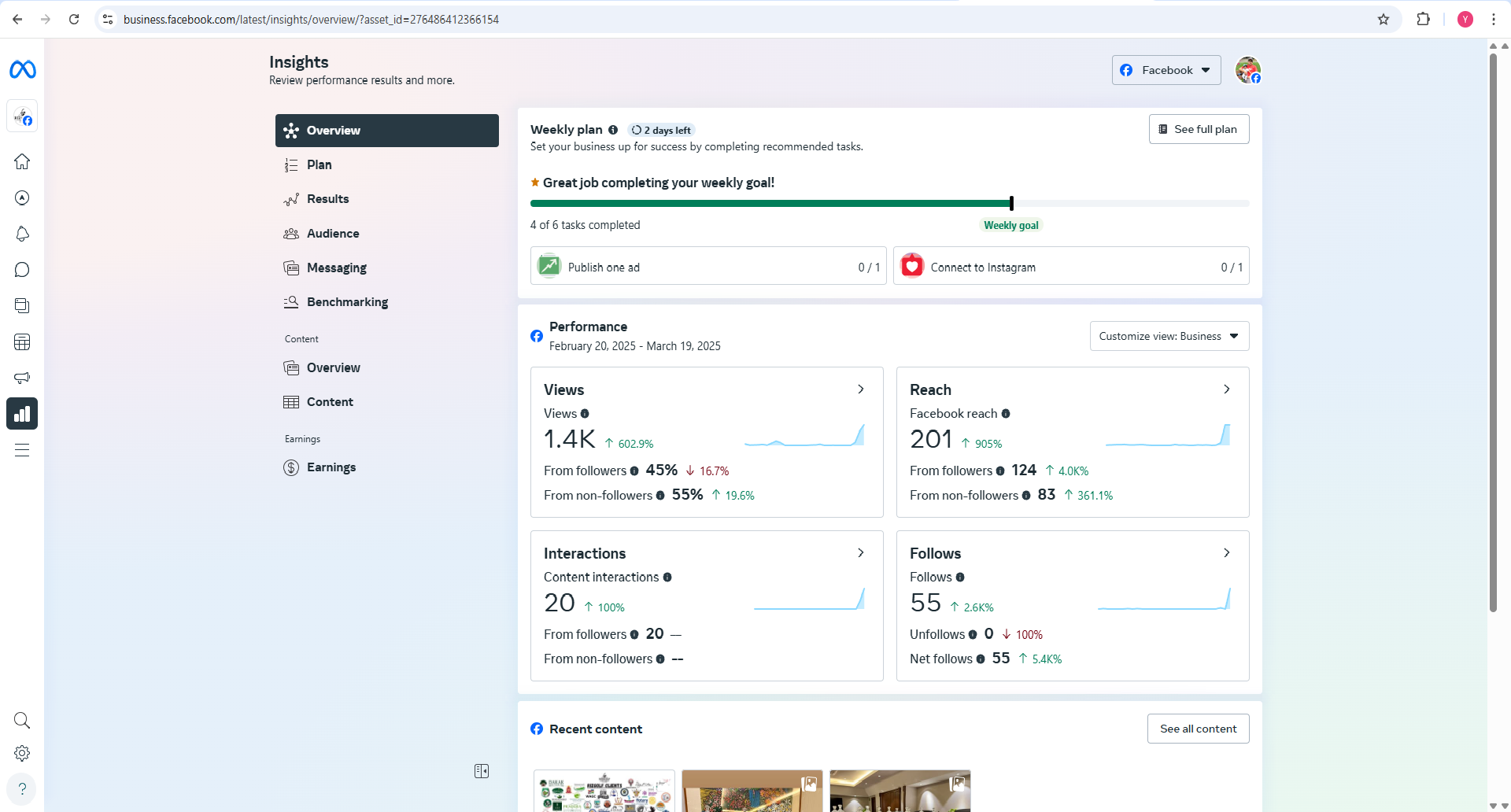
Task: Click the magnifying glass search icon
Action: pos(22,720)
